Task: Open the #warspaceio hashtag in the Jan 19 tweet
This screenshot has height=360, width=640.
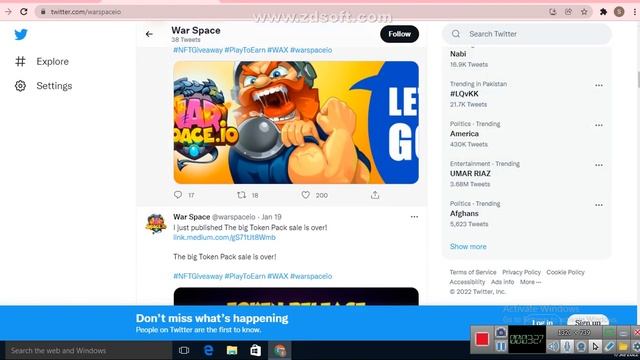Action: (x=311, y=276)
